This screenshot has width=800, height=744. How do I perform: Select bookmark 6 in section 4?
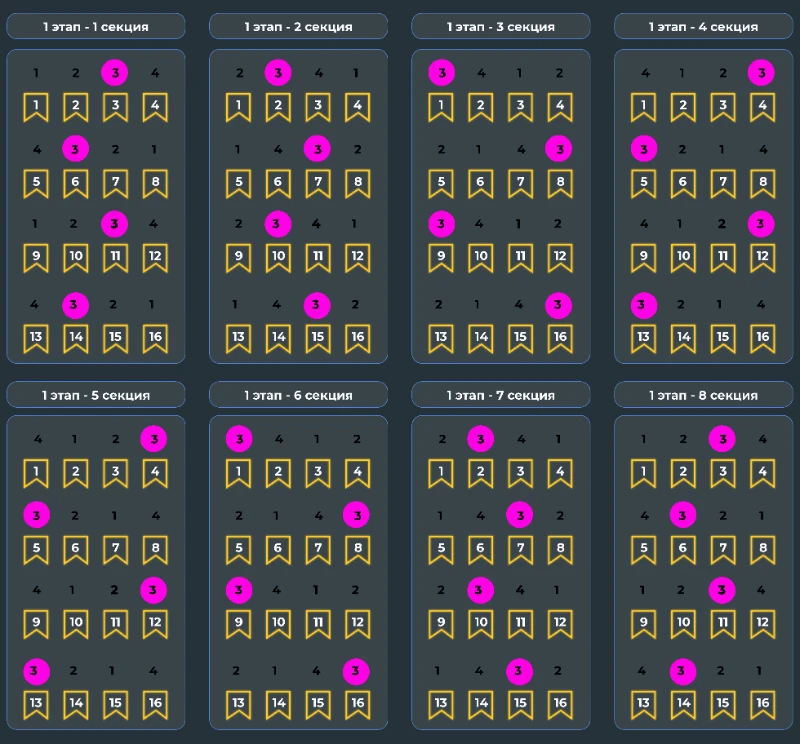[683, 183]
